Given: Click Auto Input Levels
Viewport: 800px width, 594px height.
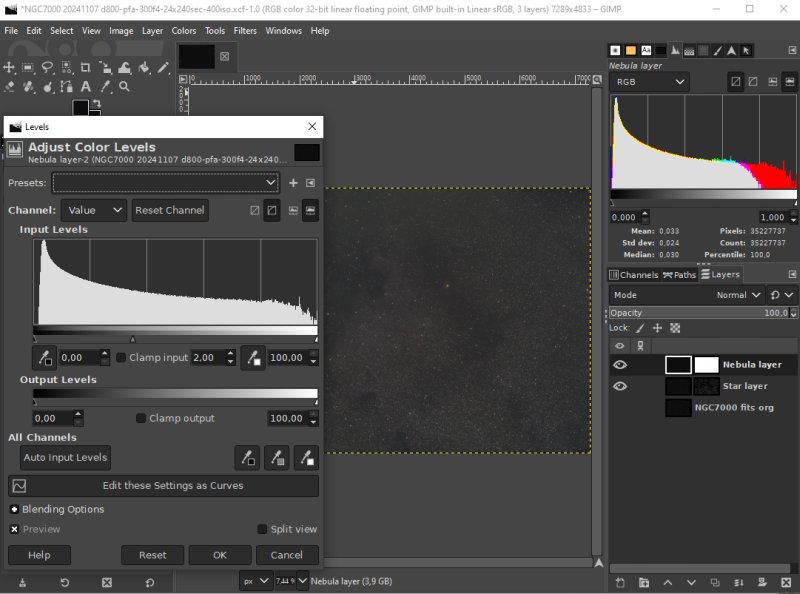Looking at the screenshot, I should [65, 457].
